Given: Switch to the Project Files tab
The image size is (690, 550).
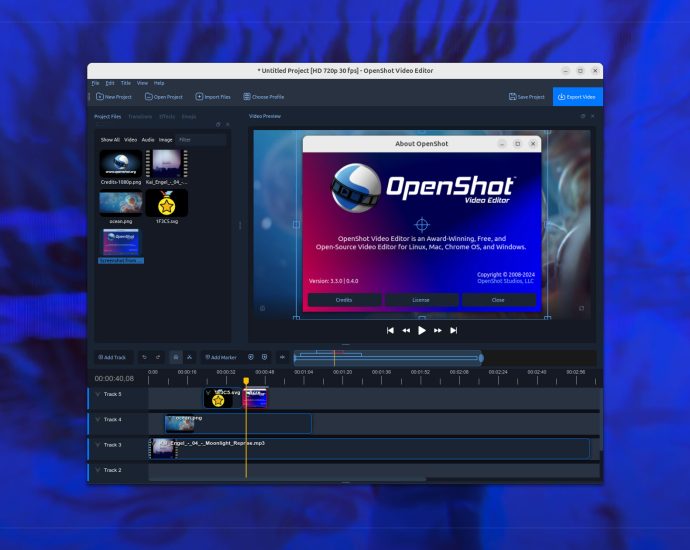Looking at the screenshot, I should (x=107, y=117).
